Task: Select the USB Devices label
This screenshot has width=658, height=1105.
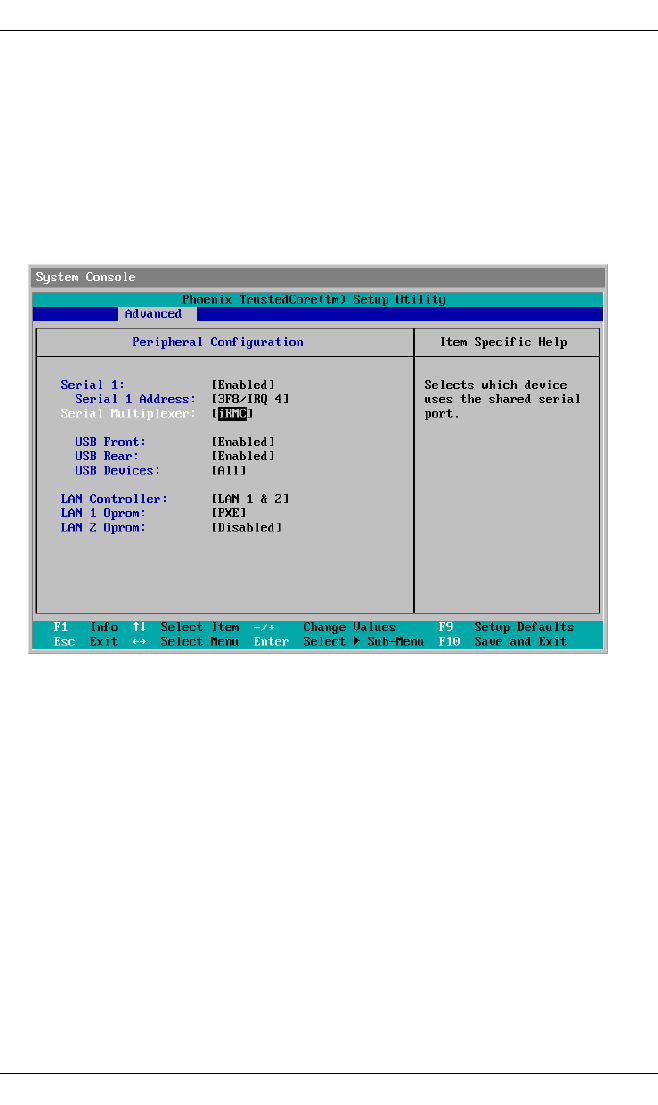Action: pyautogui.click(x=118, y=471)
